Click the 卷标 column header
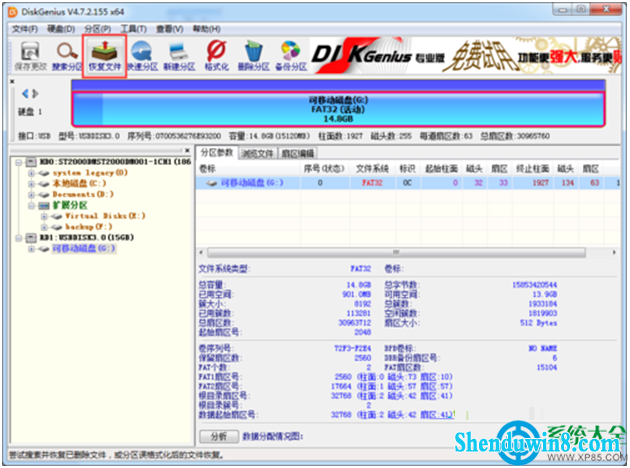630x468 pixels. click(x=248, y=169)
